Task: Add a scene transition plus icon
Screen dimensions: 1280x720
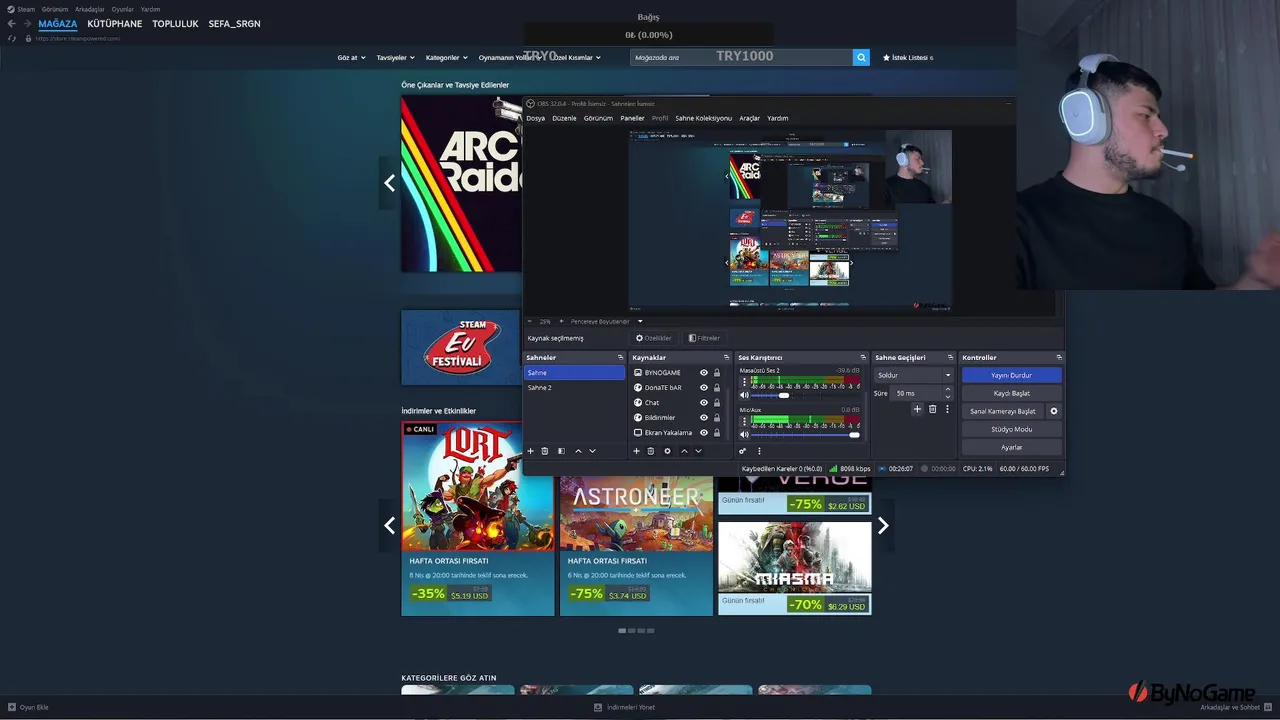Action: (917, 409)
